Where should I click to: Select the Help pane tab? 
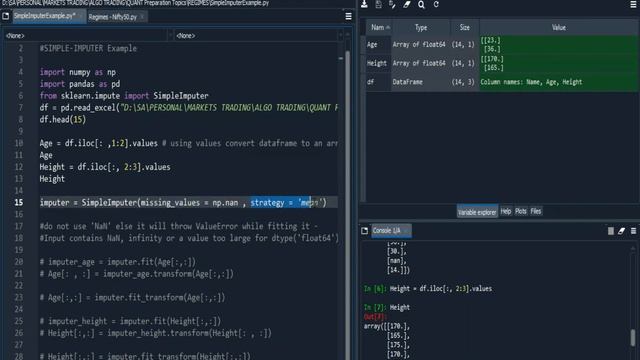point(506,211)
